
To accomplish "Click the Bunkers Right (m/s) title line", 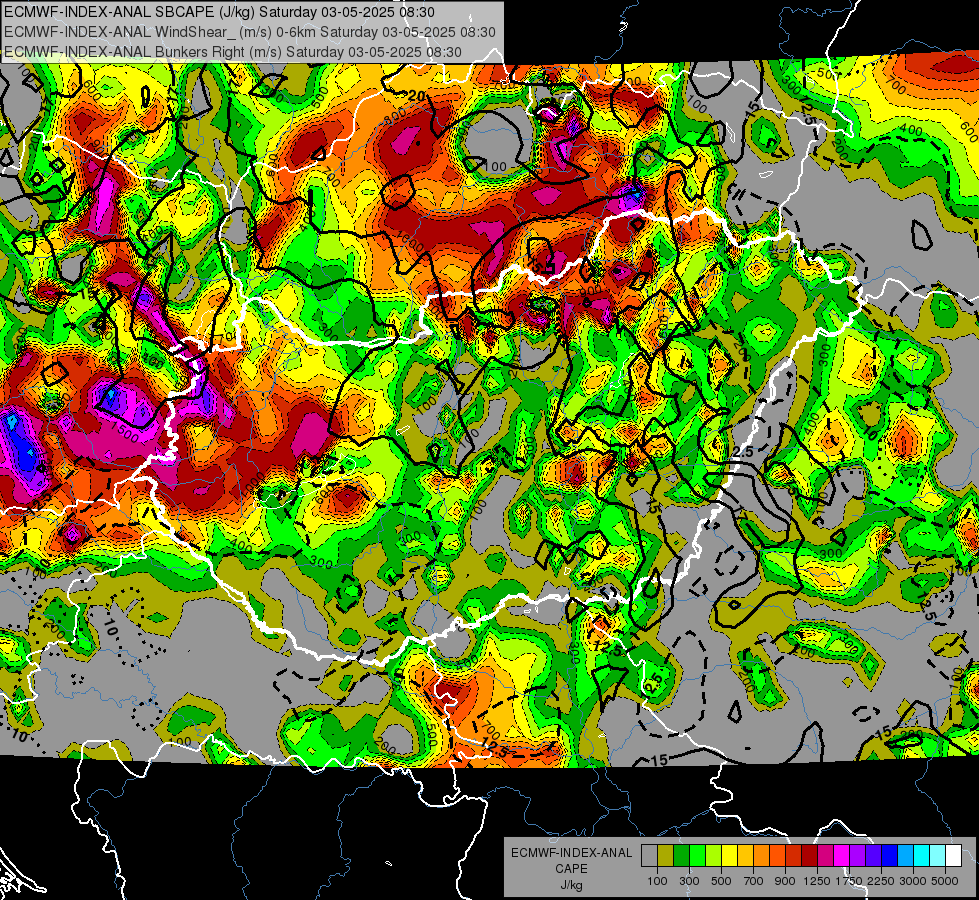I will [x=233, y=52].
